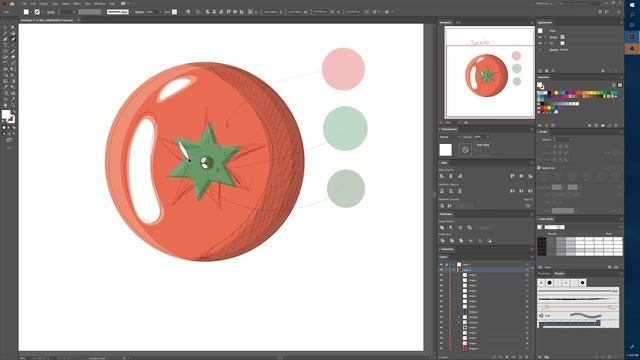The image size is (640, 360).
Task: Open brush definition dropdown in control bar
Action: pos(131,12)
